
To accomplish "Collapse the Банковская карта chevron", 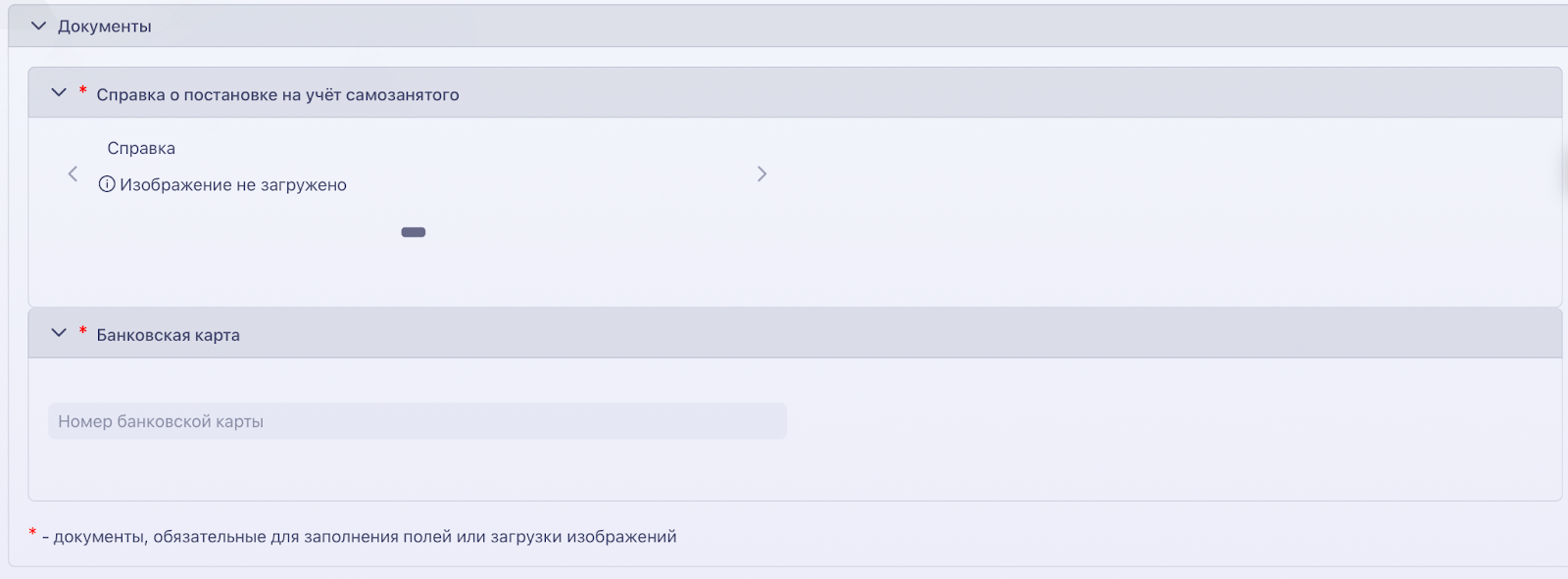I will coord(59,333).
